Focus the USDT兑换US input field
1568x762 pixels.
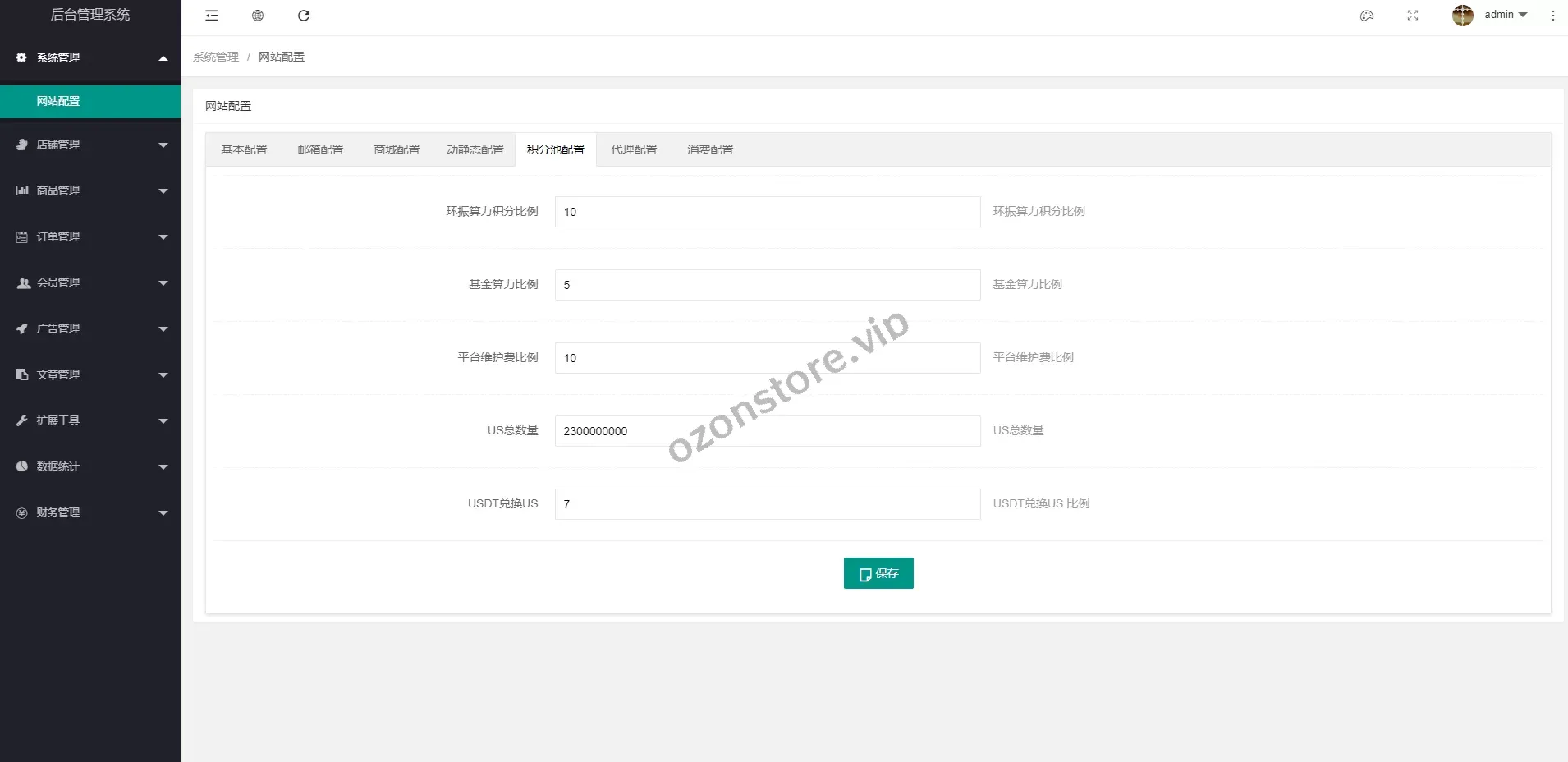tap(767, 504)
